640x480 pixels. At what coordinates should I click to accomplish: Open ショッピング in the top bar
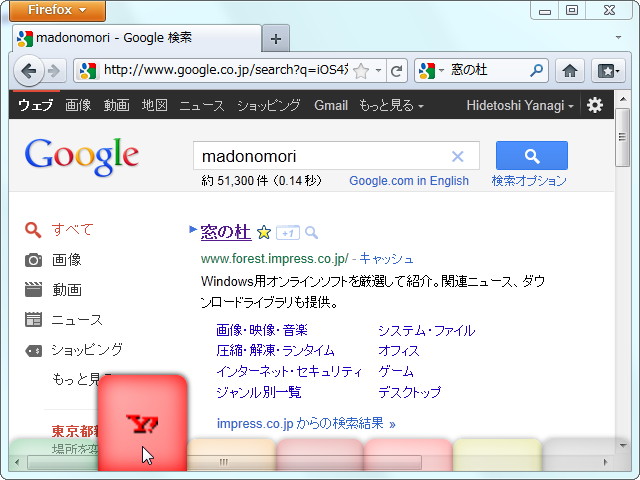tap(269, 105)
